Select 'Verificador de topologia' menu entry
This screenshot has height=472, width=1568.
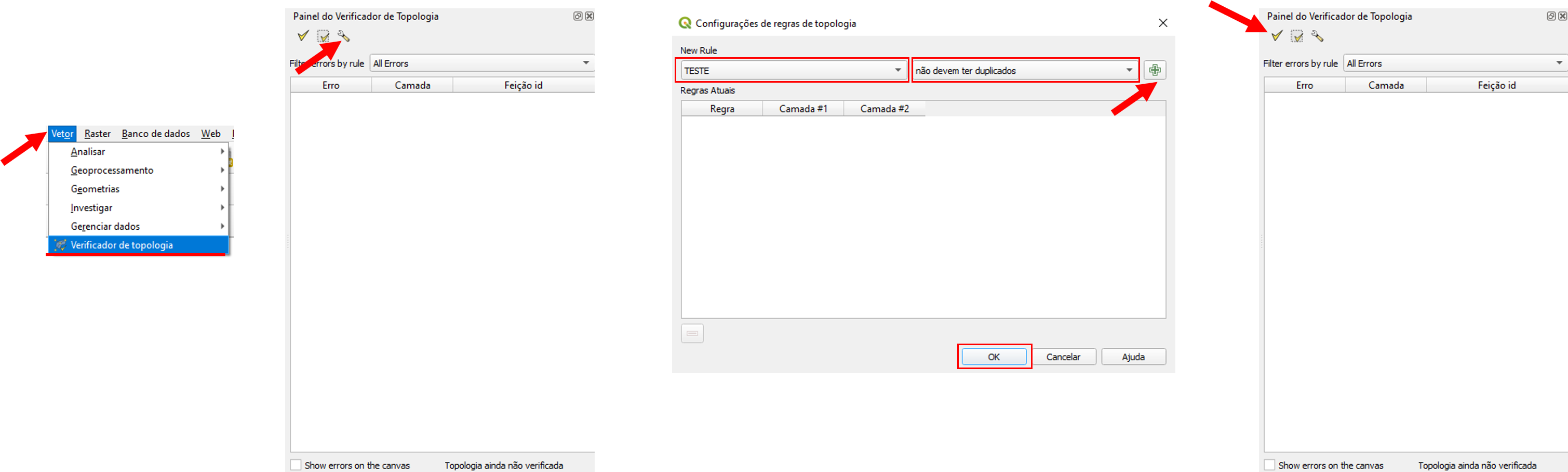122,245
